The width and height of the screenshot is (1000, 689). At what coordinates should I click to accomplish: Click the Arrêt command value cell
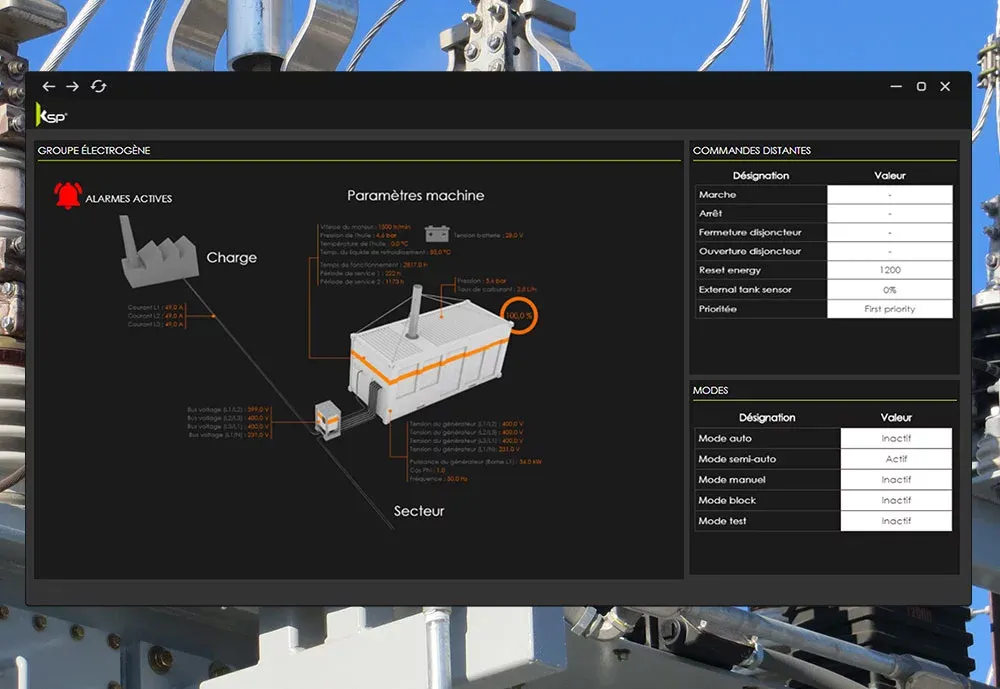point(889,214)
